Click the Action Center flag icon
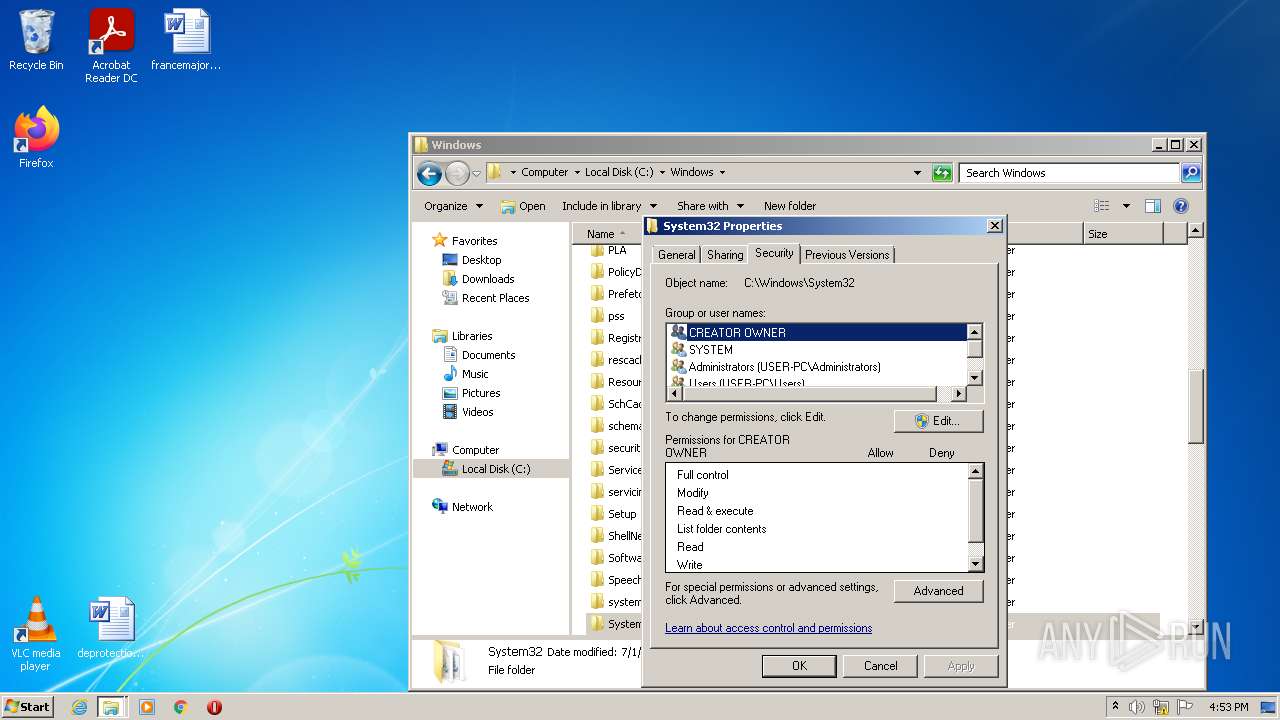1280x720 pixels. (1185, 707)
